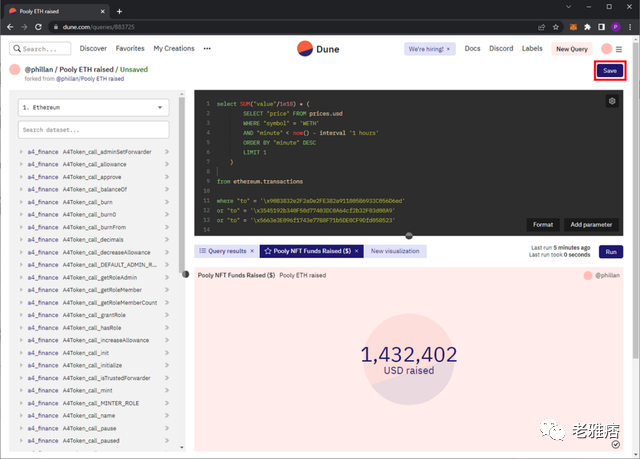The image size is (640, 459).
Task: Bookmark this page with star icon
Action: click(556, 27)
